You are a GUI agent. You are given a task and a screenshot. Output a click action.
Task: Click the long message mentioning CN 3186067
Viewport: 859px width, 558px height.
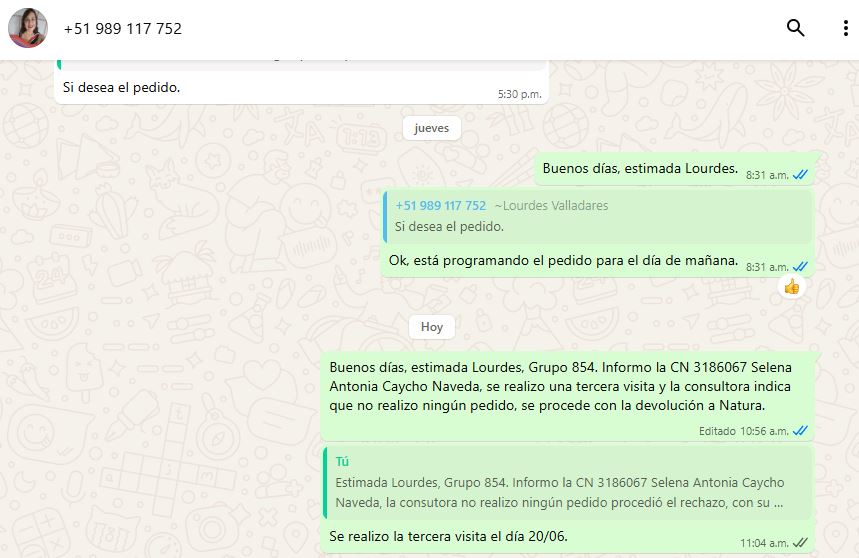(561, 386)
